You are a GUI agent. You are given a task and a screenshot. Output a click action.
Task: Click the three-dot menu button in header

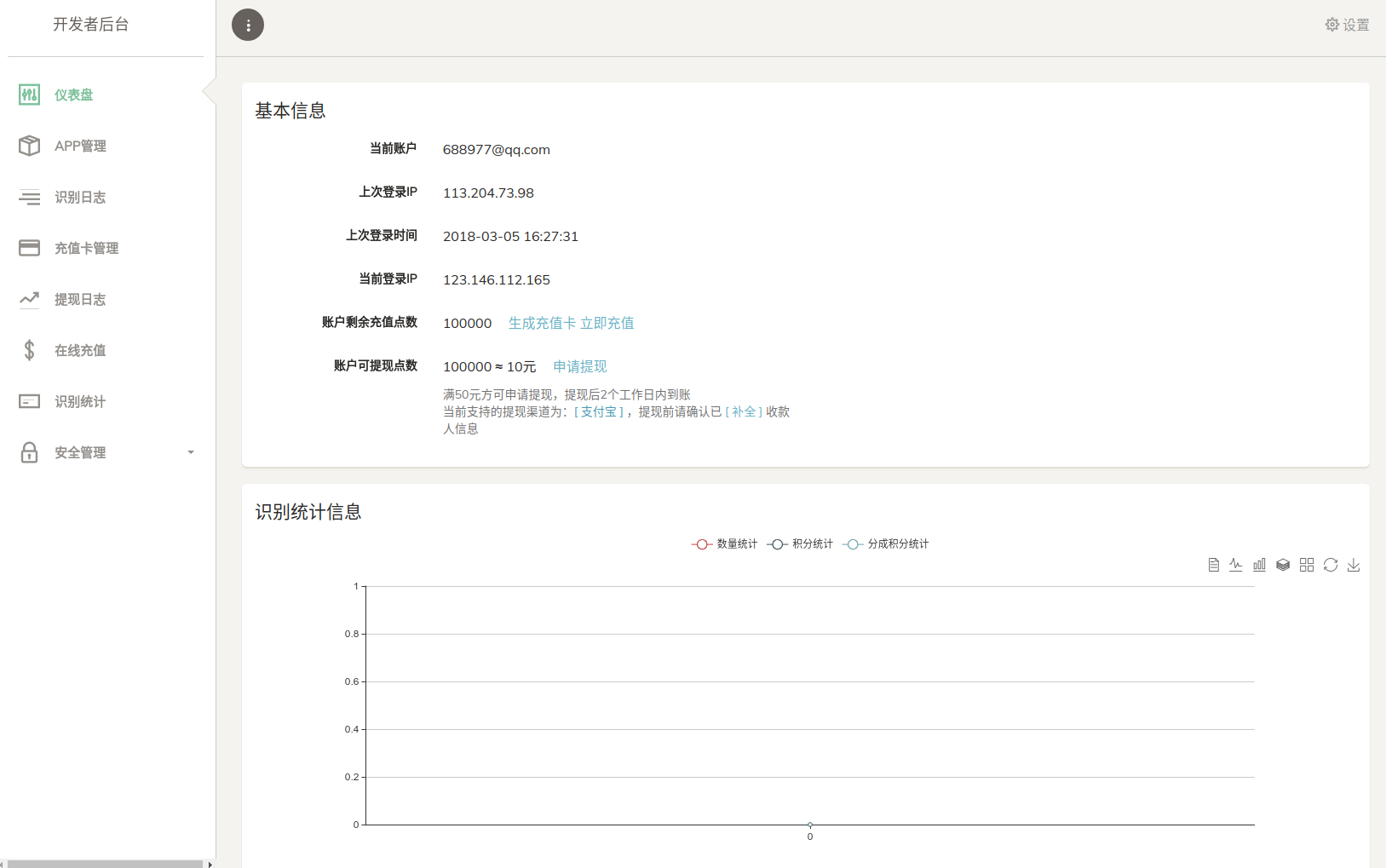point(248,25)
